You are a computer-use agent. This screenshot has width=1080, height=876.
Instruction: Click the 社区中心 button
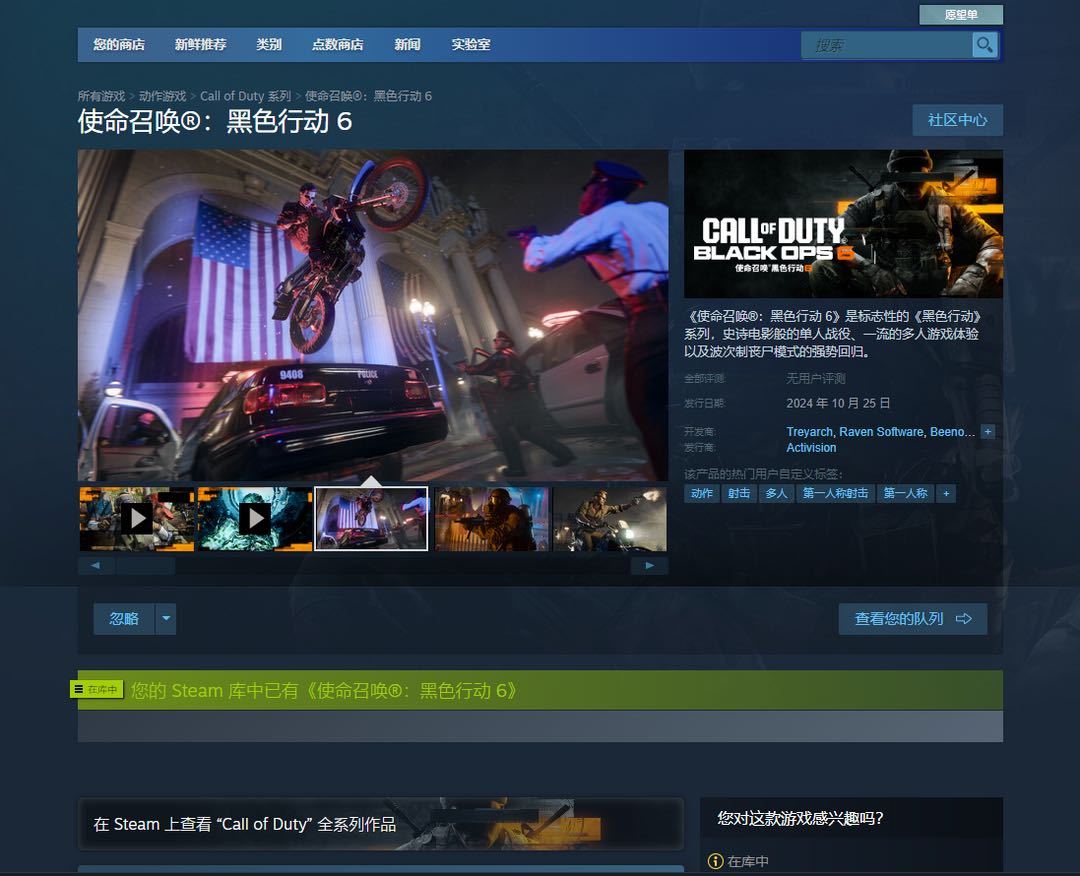click(x=957, y=120)
